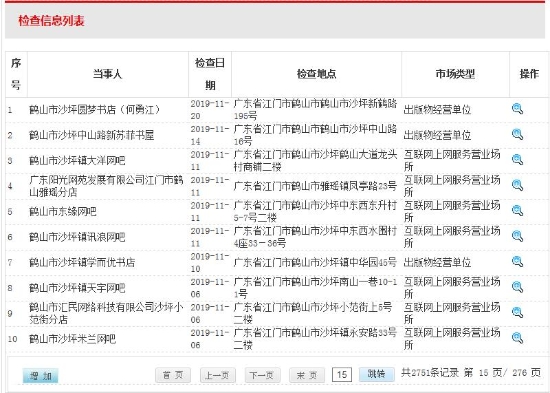Click magnifier icon for 汇民网络科技 小范街分店 row
The height and width of the screenshot is (393, 550).
pos(517,312)
